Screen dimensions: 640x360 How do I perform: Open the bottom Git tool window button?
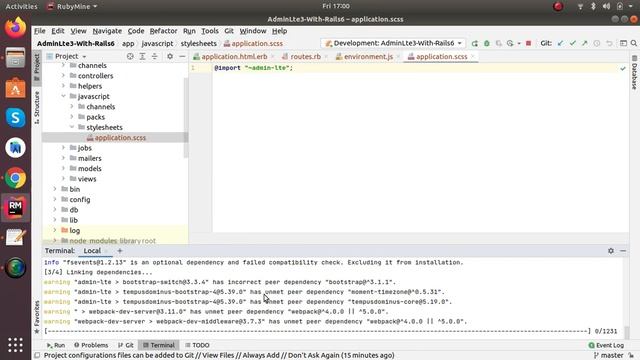(x=125, y=345)
